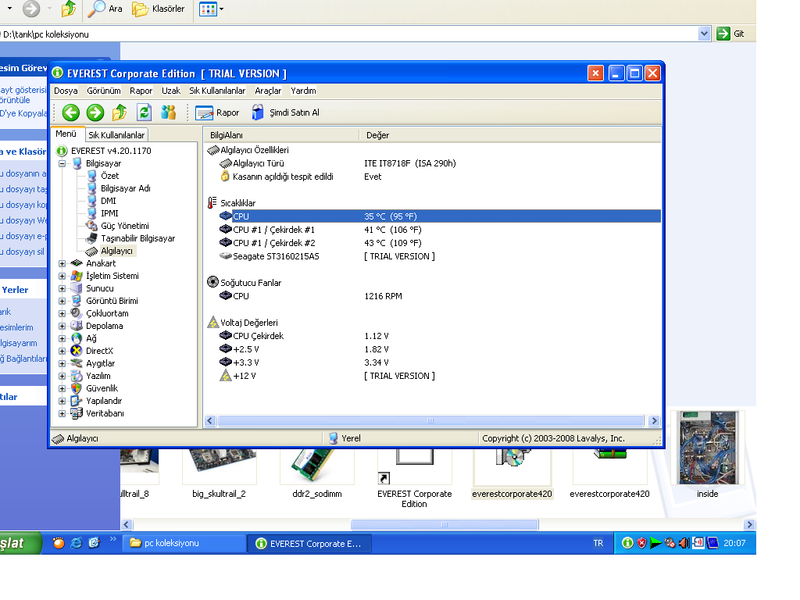Screen dimensions: 800x600
Task: Click the pc koleksiyonu taskbar button
Action: coord(185,543)
